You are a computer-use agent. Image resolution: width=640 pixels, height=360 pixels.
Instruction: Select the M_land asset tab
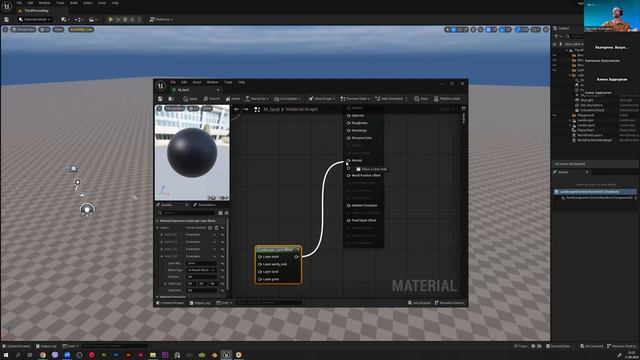(x=195, y=90)
